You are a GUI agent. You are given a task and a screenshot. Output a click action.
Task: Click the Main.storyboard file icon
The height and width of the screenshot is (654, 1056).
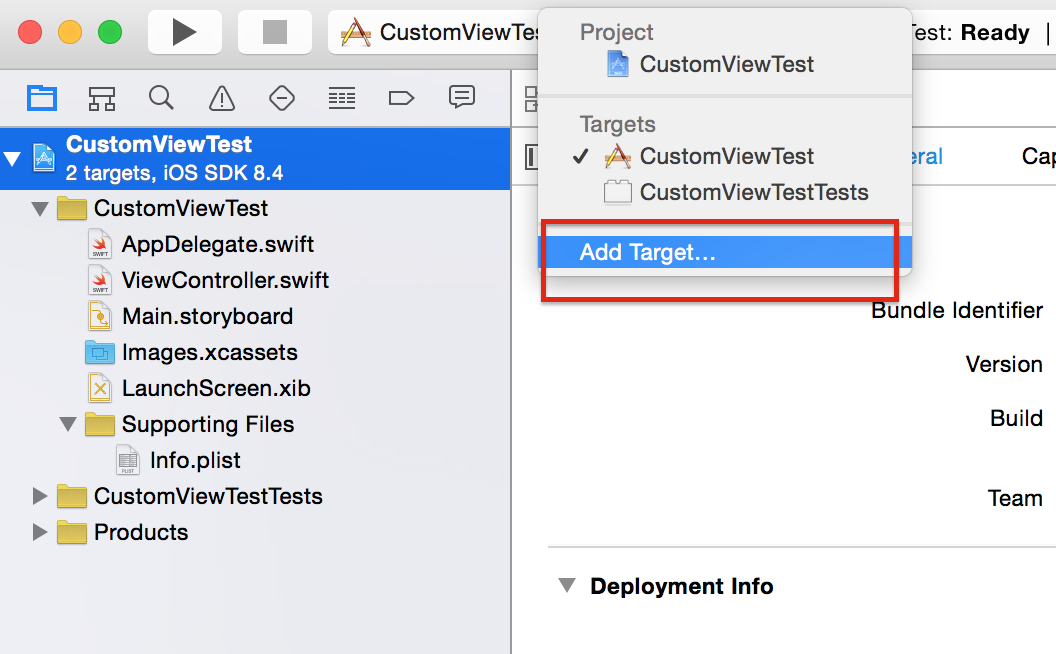[x=100, y=317]
